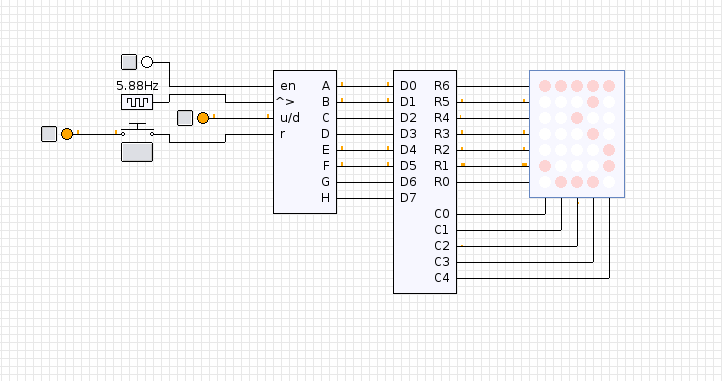The height and width of the screenshot is (381, 722).
Task: Select the wire from R6 to matrix
Action: point(493,86)
